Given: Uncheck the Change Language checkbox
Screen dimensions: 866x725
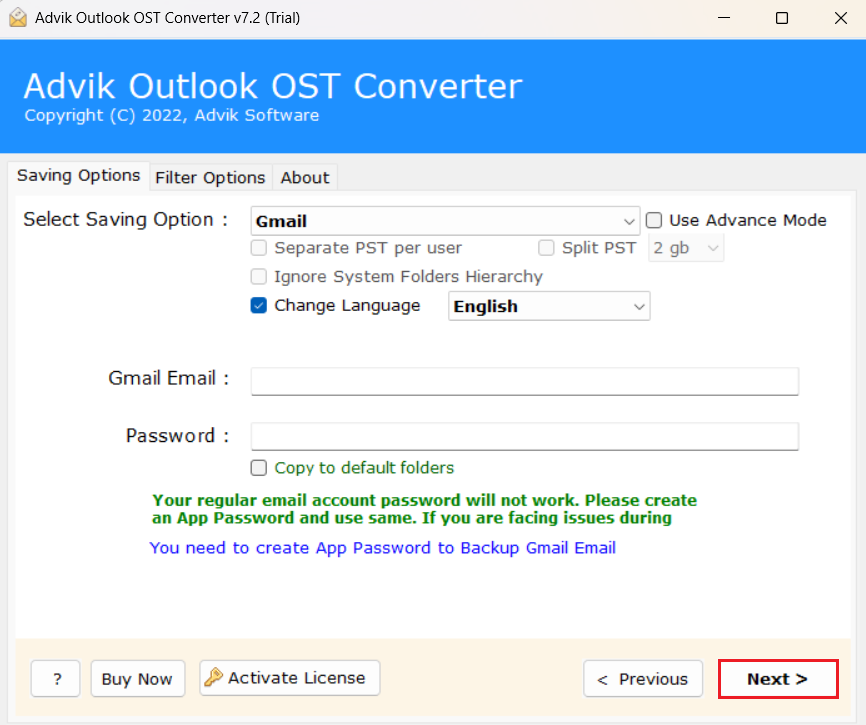Looking at the screenshot, I should coord(258,305).
